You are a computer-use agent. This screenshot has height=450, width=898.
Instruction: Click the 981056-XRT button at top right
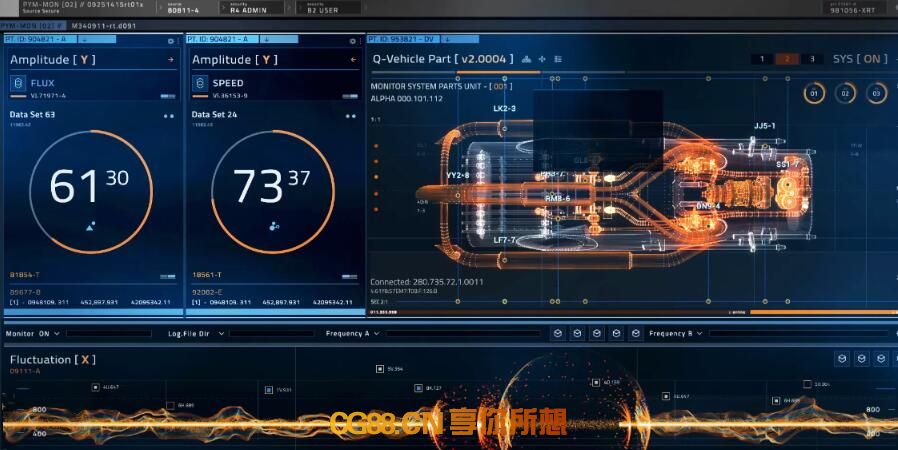pyautogui.click(x=853, y=7)
